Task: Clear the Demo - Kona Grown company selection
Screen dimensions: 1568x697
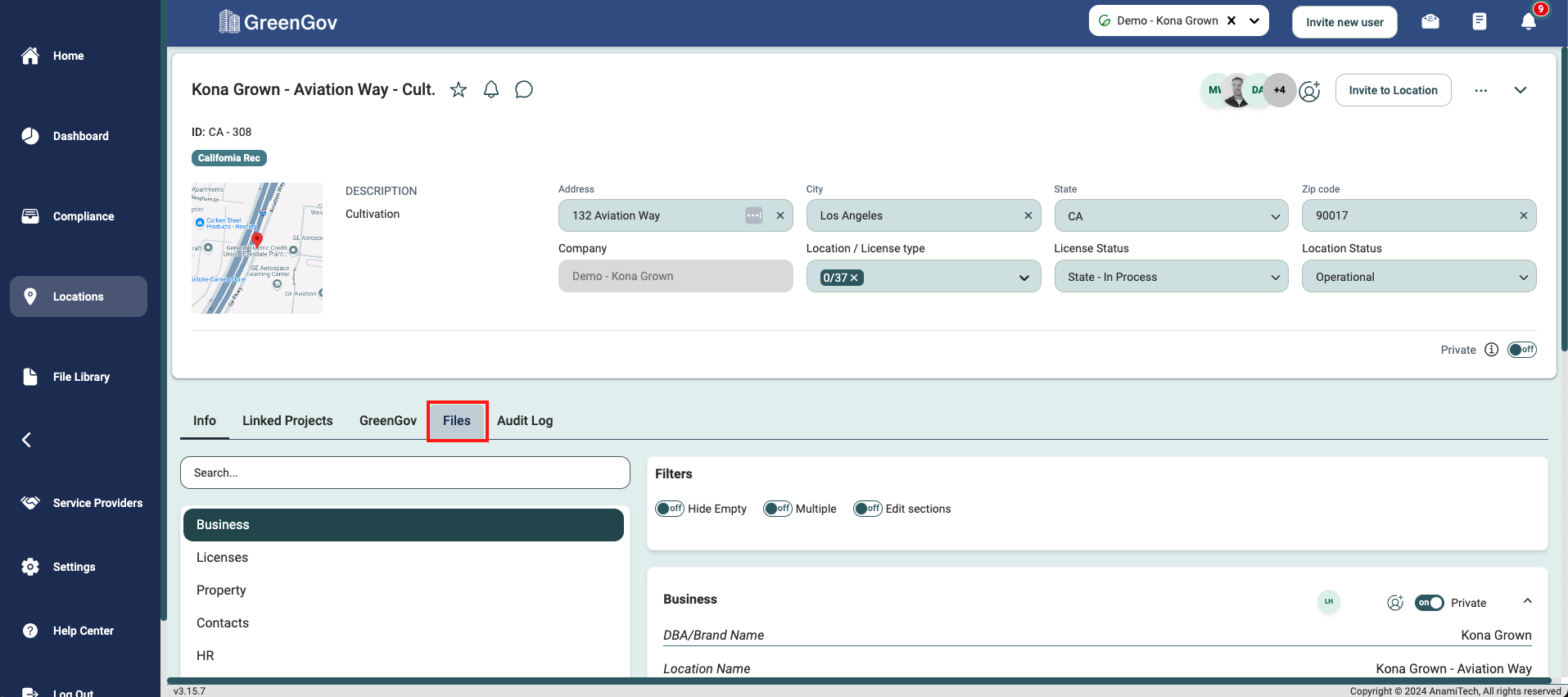Action: coord(1231,20)
